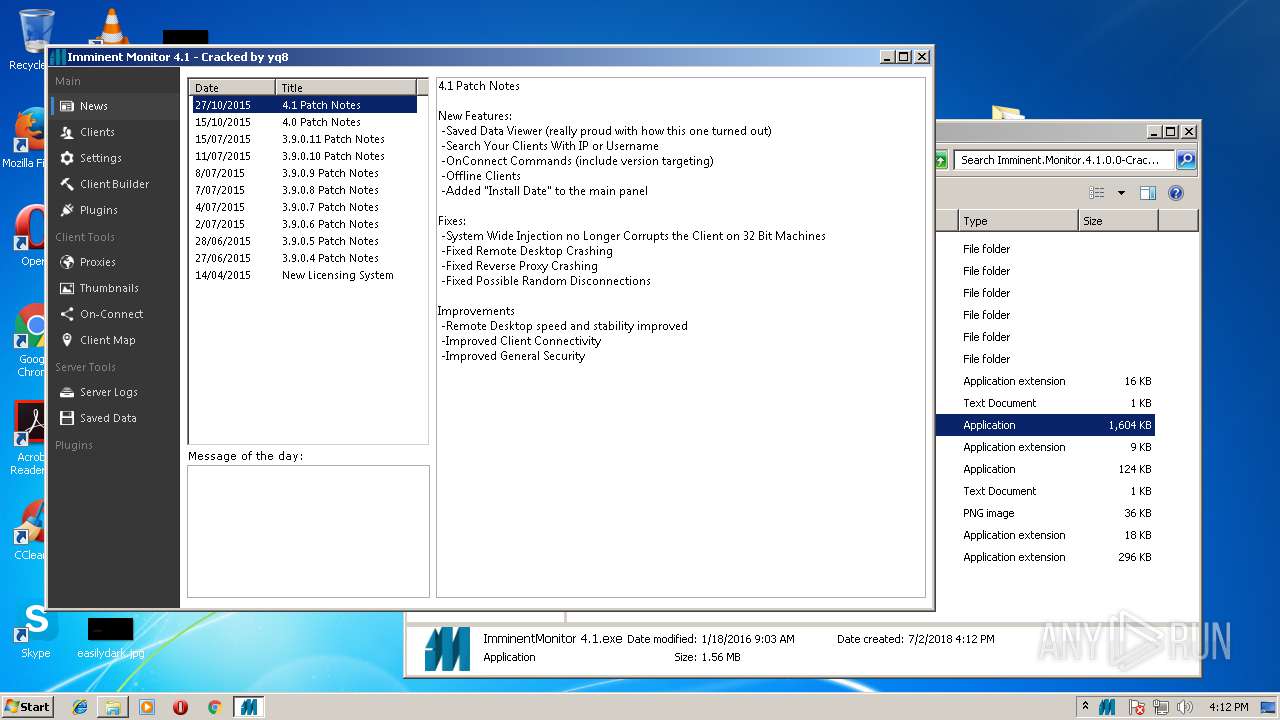Viewport: 1280px width, 720px height.
Task: Sort Explorer files by Type column
Action: 1018,221
